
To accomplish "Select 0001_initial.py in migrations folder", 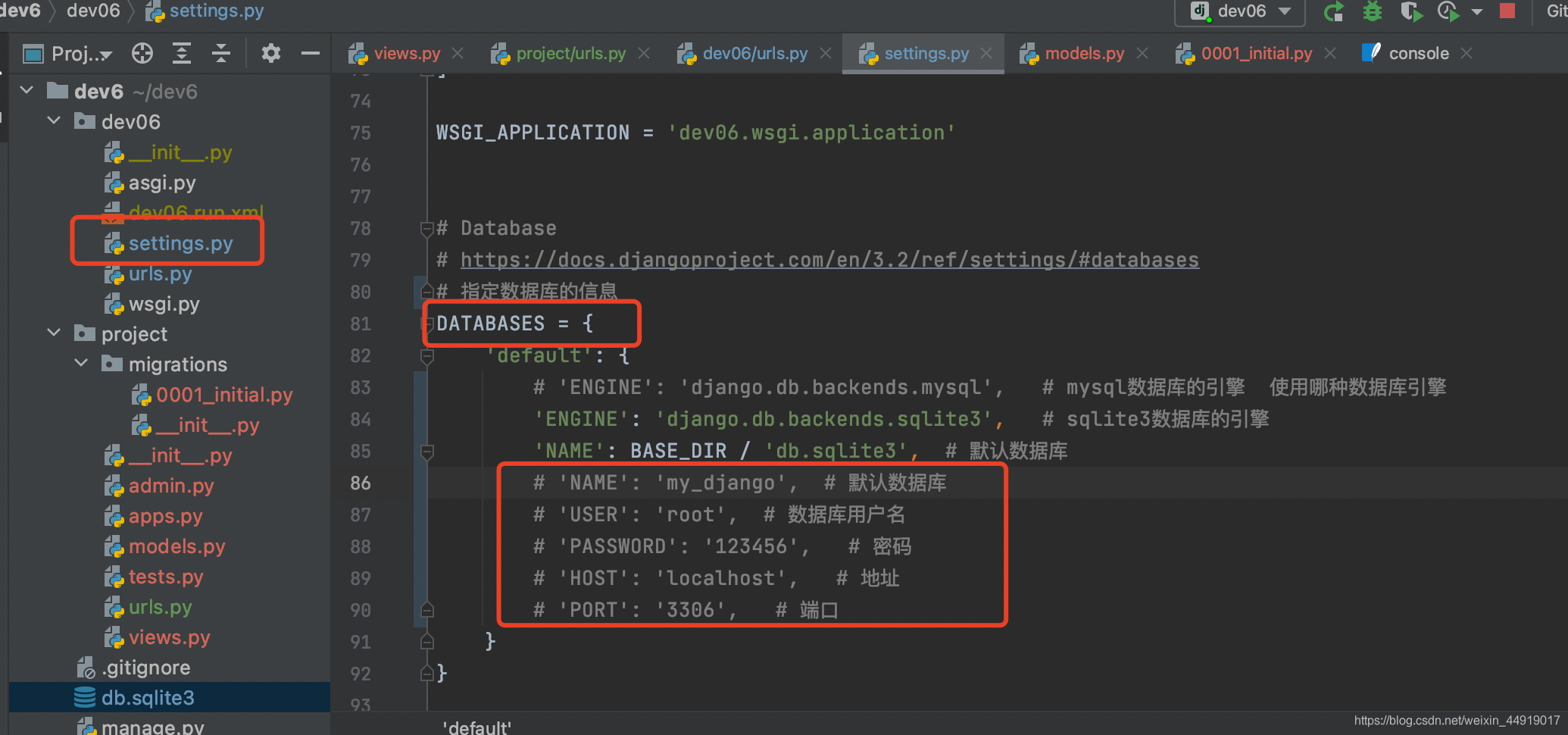I will pyautogui.click(x=224, y=395).
